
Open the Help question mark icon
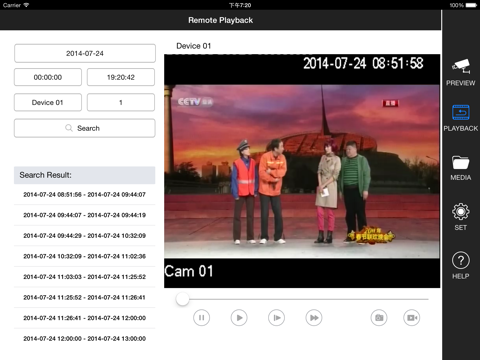pos(461,260)
